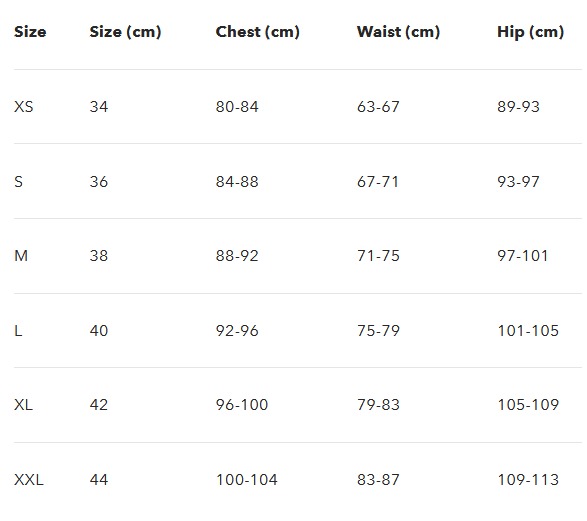587x521 pixels.
Task: Select the S size row label
Action: pyautogui.click(x=18, y=182)
